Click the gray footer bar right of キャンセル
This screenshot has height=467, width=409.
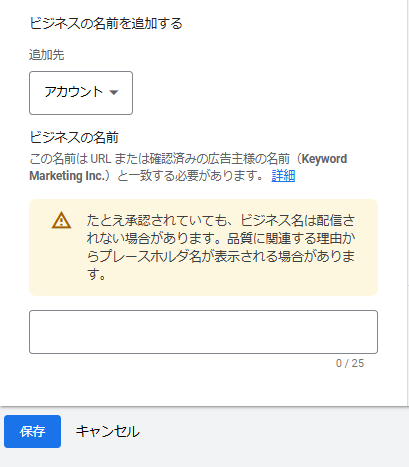point(273,432)
